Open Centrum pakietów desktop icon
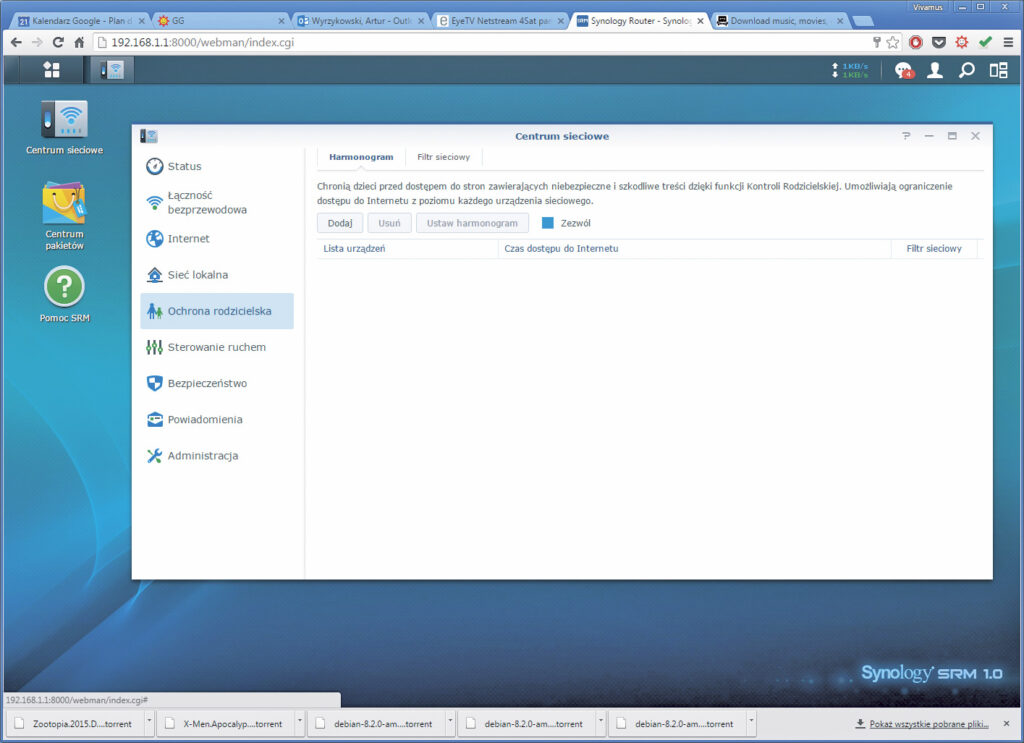 (64, 203)
